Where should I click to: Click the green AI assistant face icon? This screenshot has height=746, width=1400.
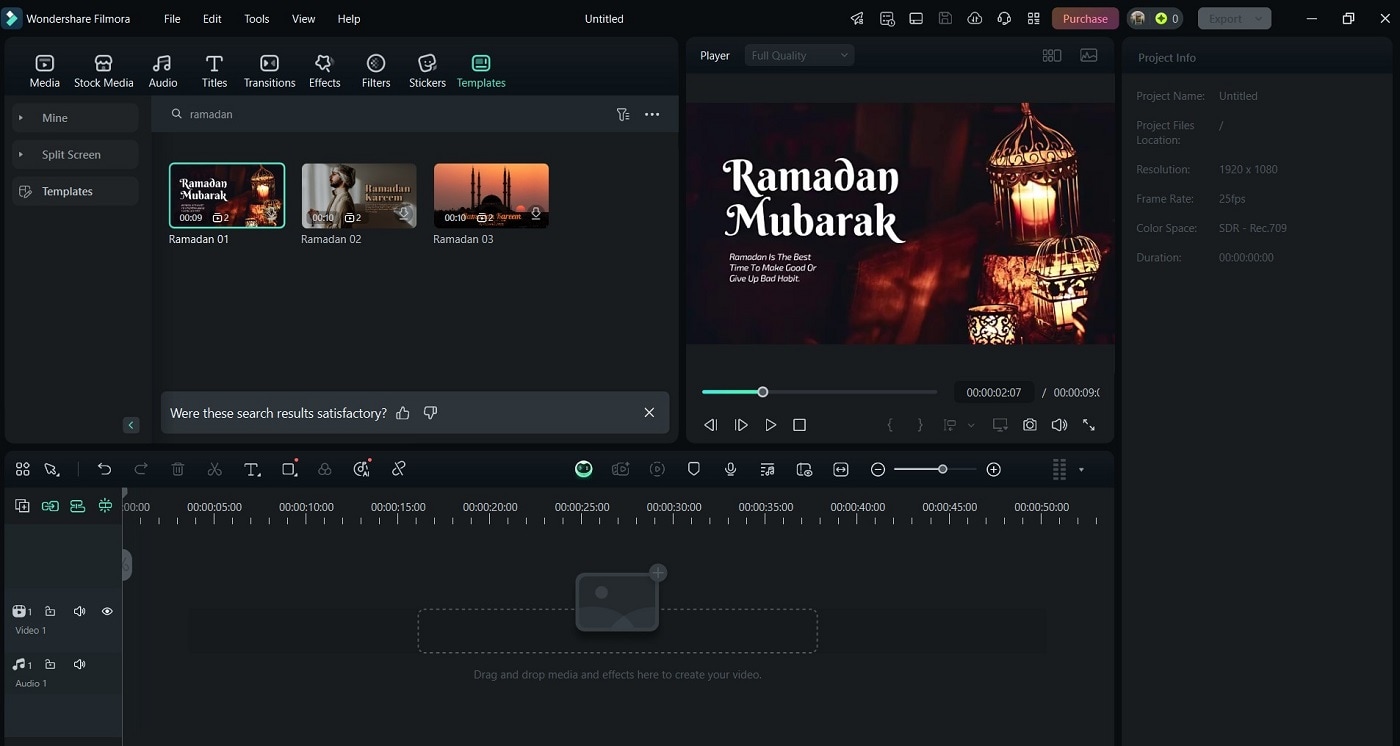(x=584, y=469)
